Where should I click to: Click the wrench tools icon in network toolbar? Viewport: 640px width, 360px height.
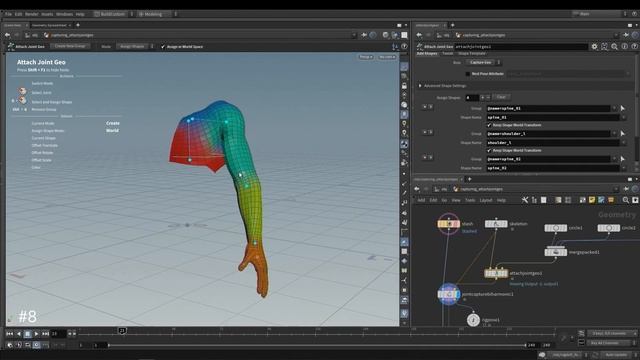tap(525, 200)
